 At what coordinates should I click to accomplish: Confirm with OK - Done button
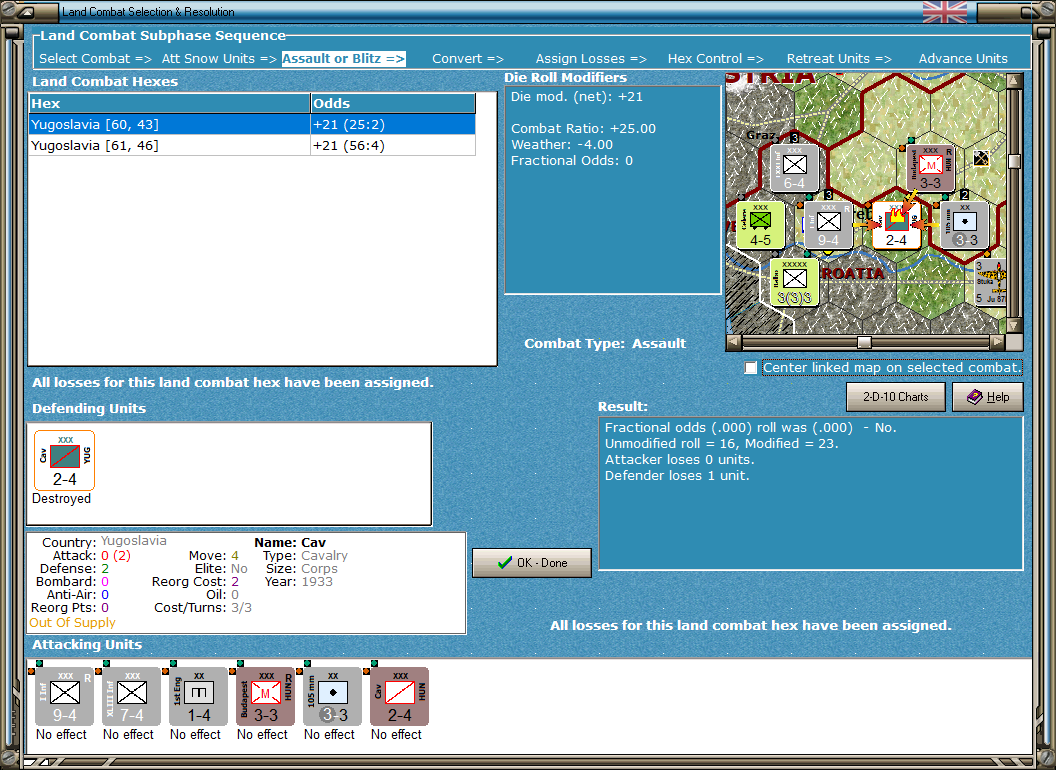tap(532, 563)
